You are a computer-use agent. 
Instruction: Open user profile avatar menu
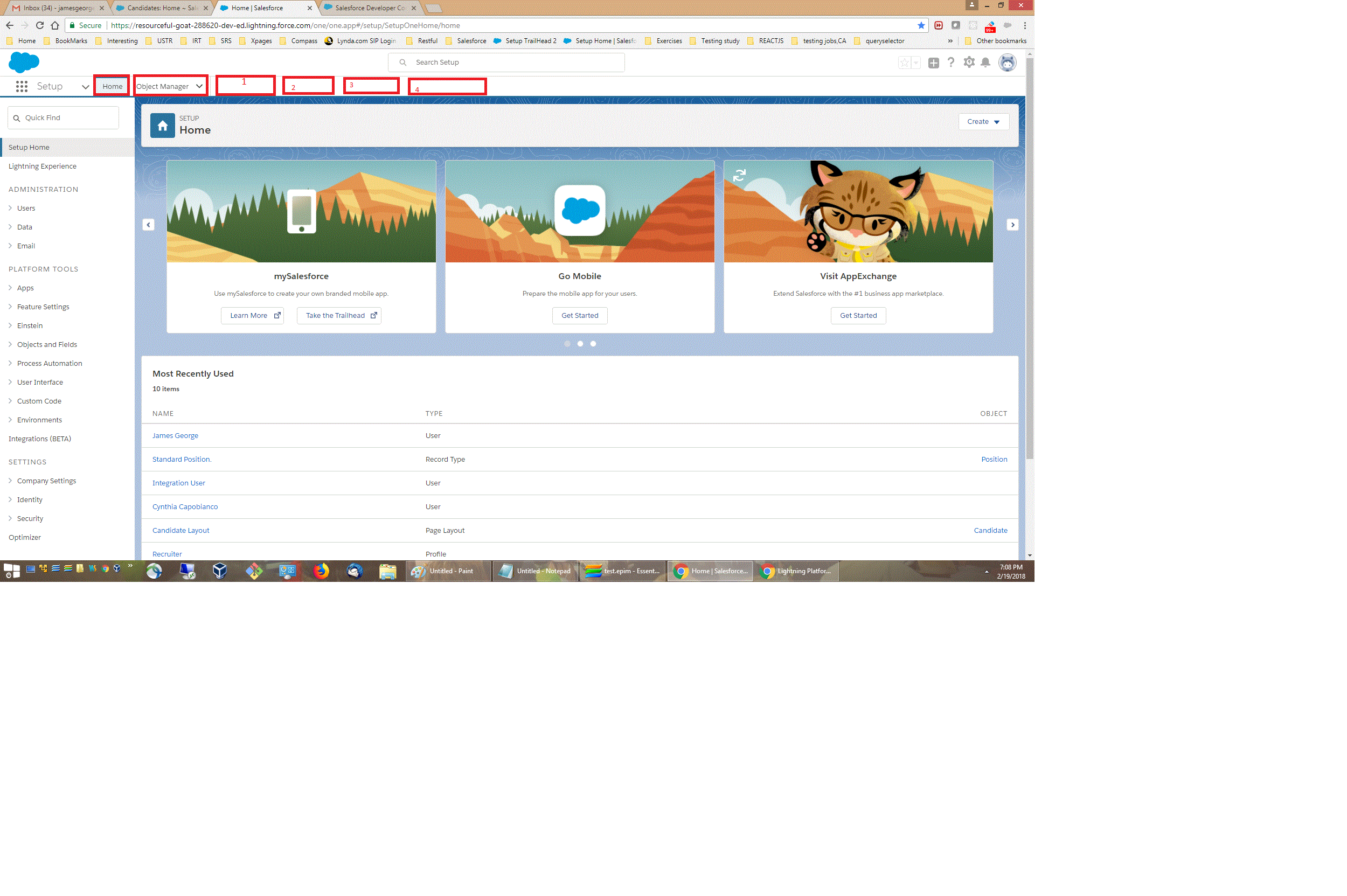1007,62
